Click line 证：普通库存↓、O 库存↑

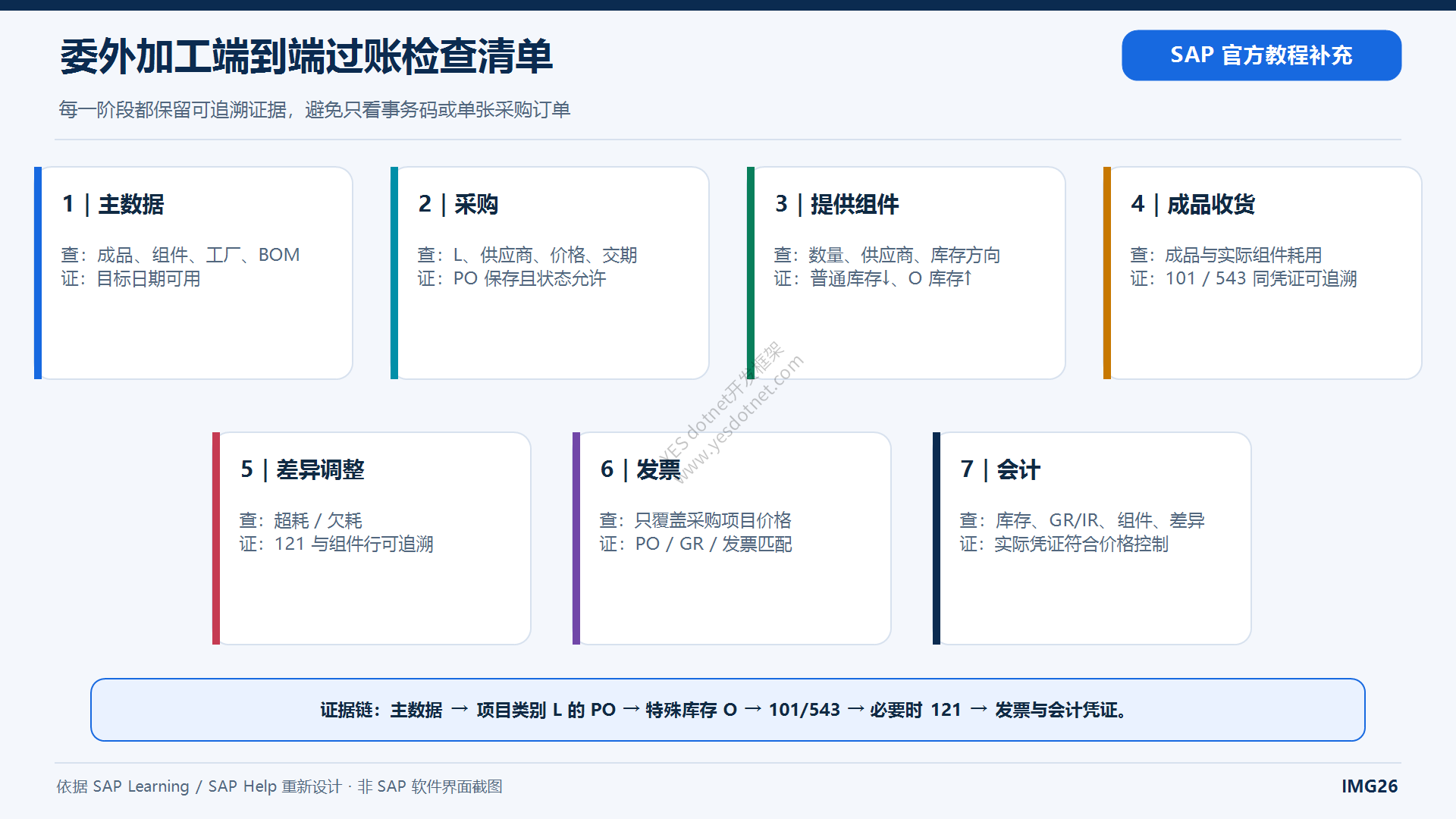[873, 279]
